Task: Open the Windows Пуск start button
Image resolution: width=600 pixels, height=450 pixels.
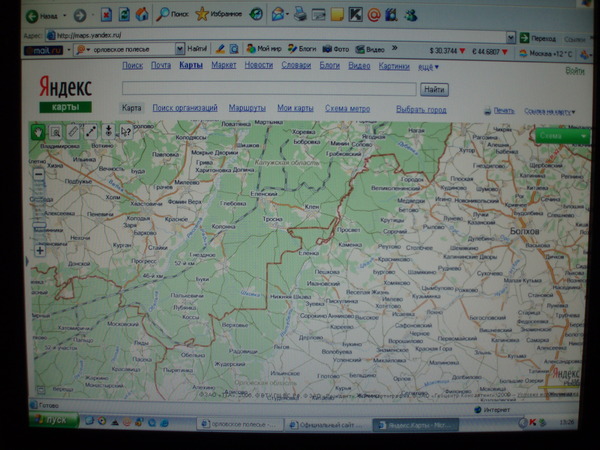Action: point(52,421)
